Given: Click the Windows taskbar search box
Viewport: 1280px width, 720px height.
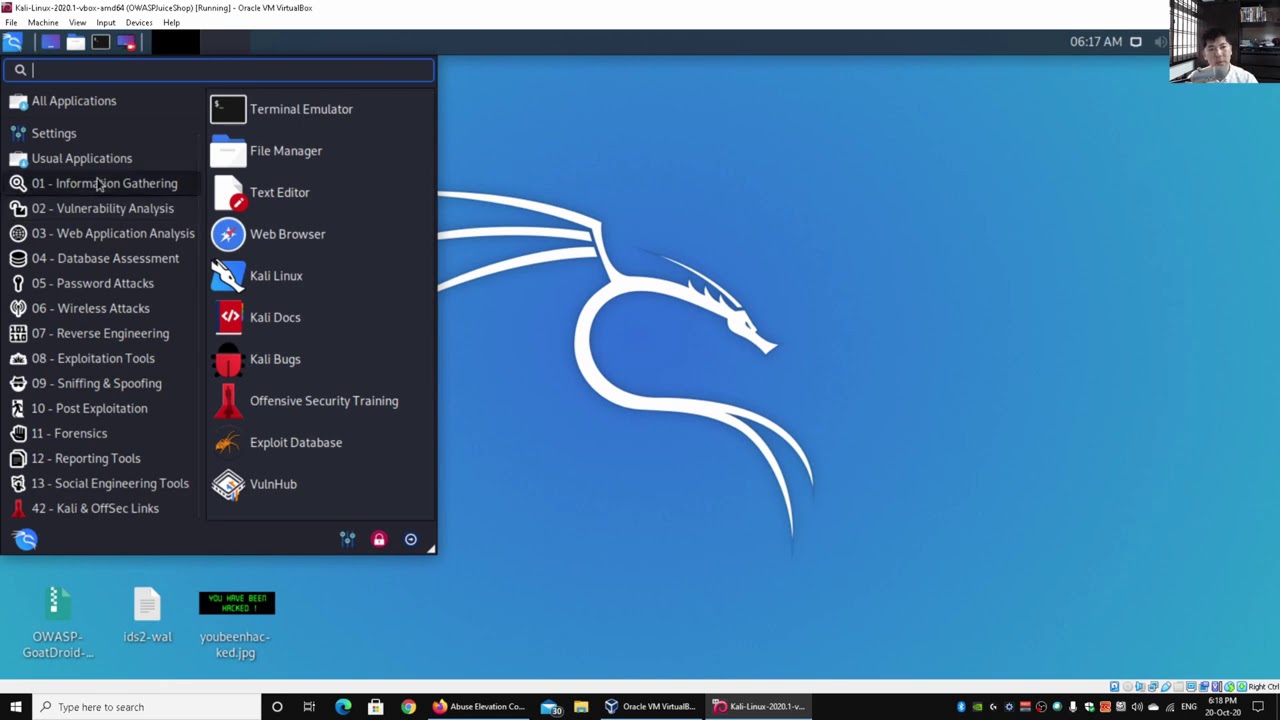Looking at the screenshot, I should click(x=145, y=707).
